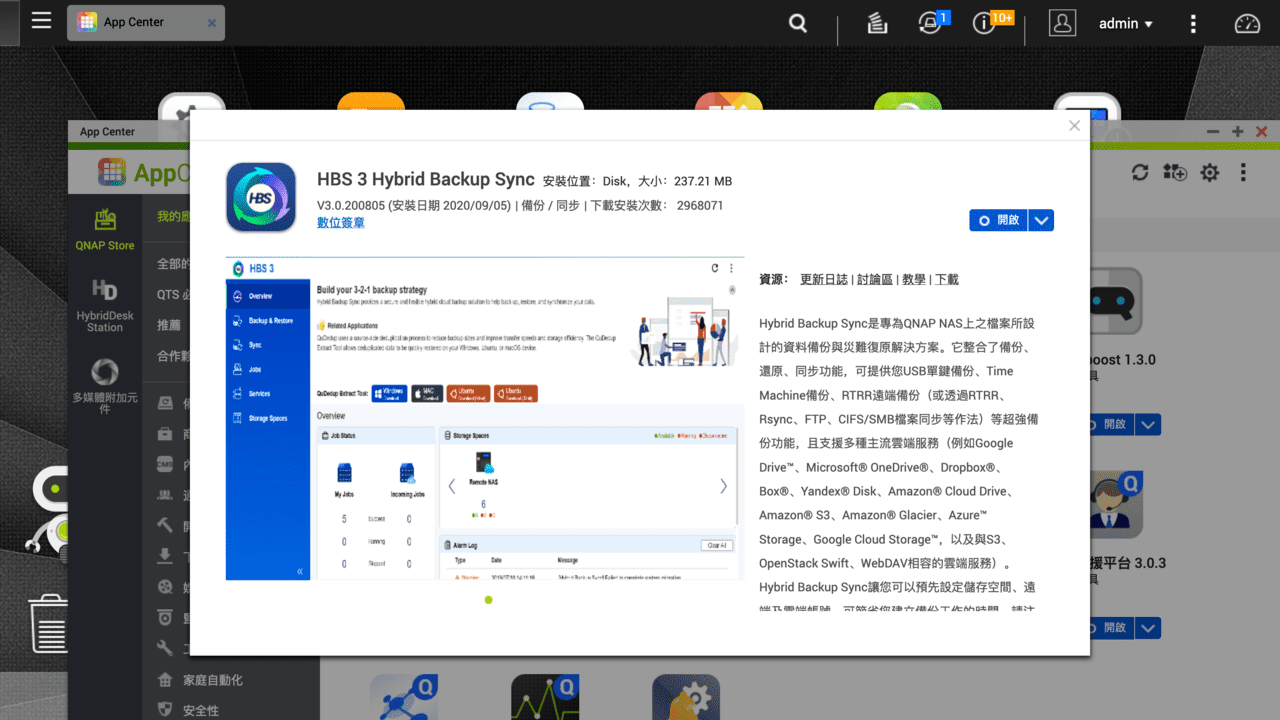Expand the admin account dropdown
1280x720 pixels.
tap(1126, 22)
